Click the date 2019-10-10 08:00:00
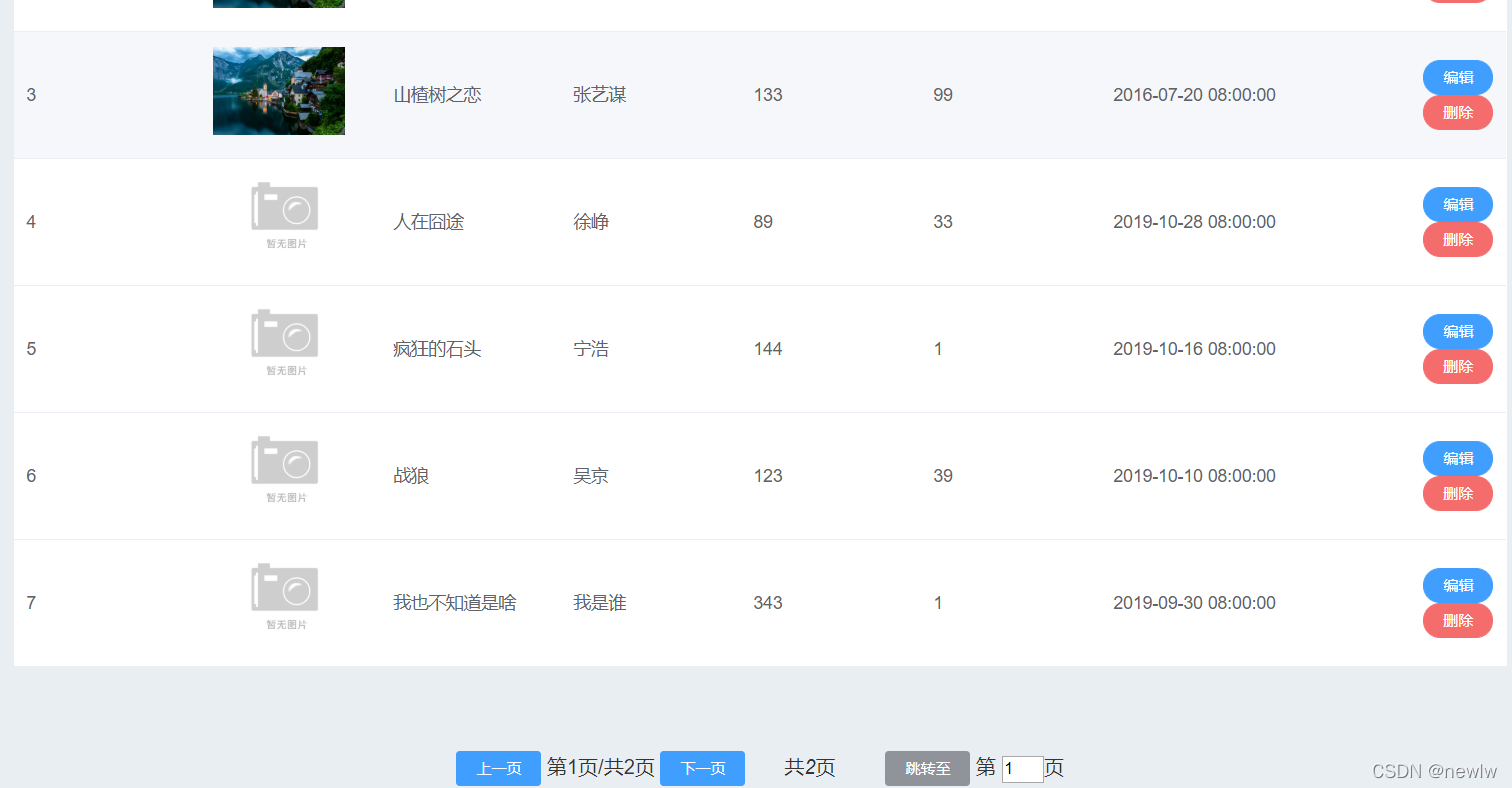 pos(1194,476)
